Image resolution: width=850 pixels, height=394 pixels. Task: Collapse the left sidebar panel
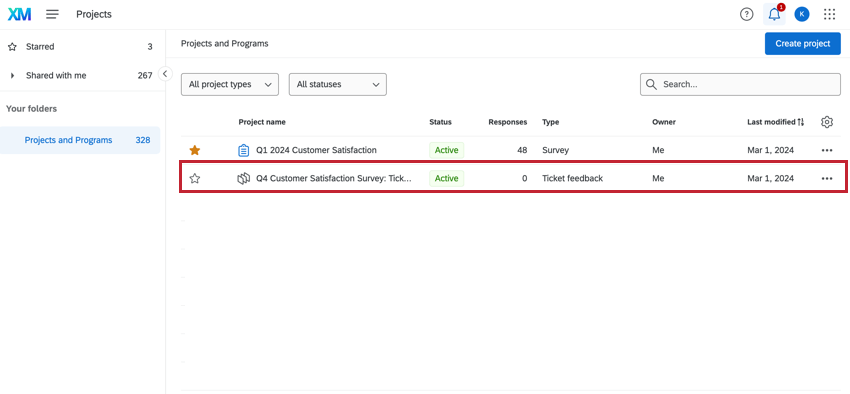[165, 74]
